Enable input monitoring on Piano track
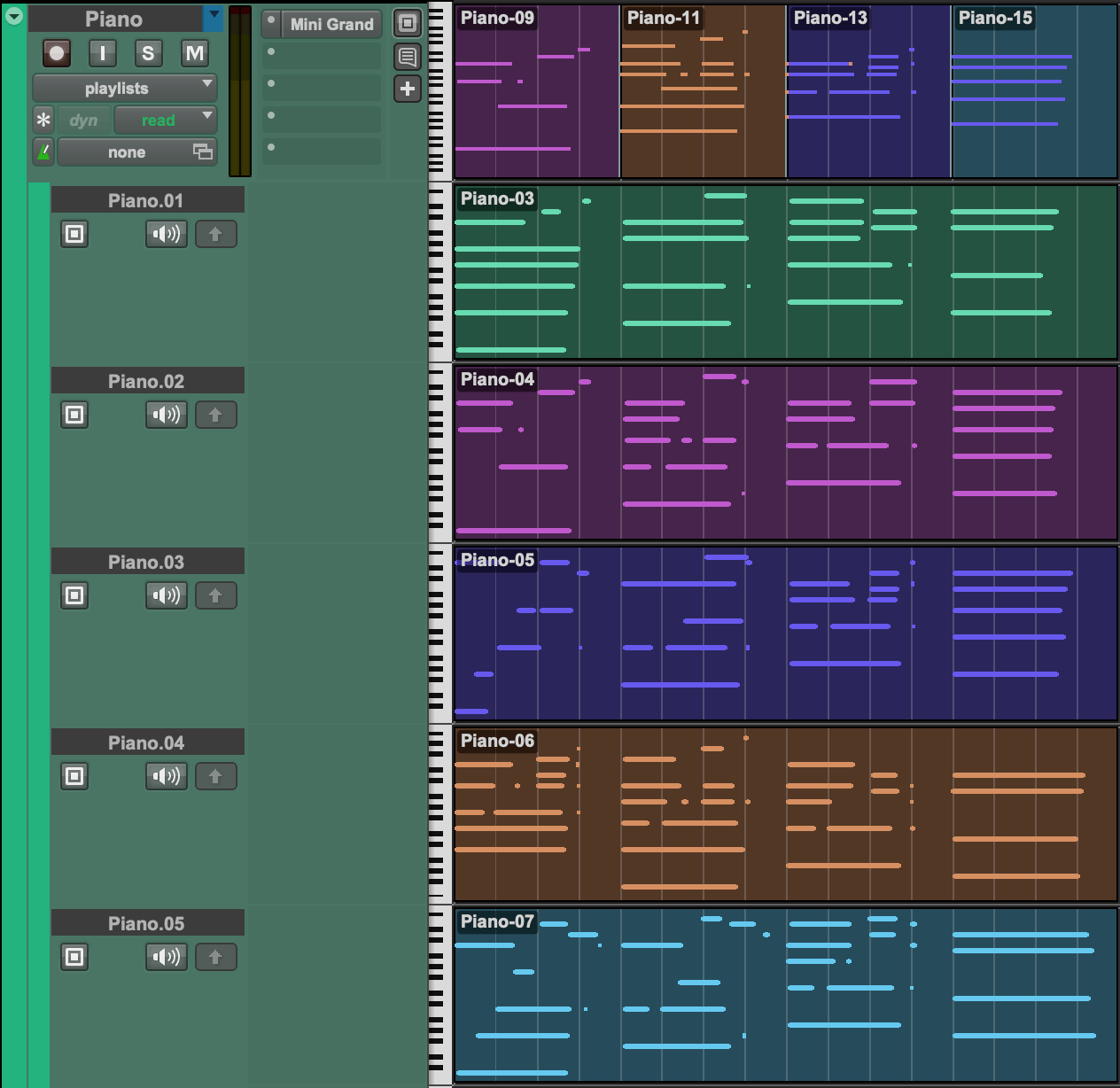 [x=103, y=53]
